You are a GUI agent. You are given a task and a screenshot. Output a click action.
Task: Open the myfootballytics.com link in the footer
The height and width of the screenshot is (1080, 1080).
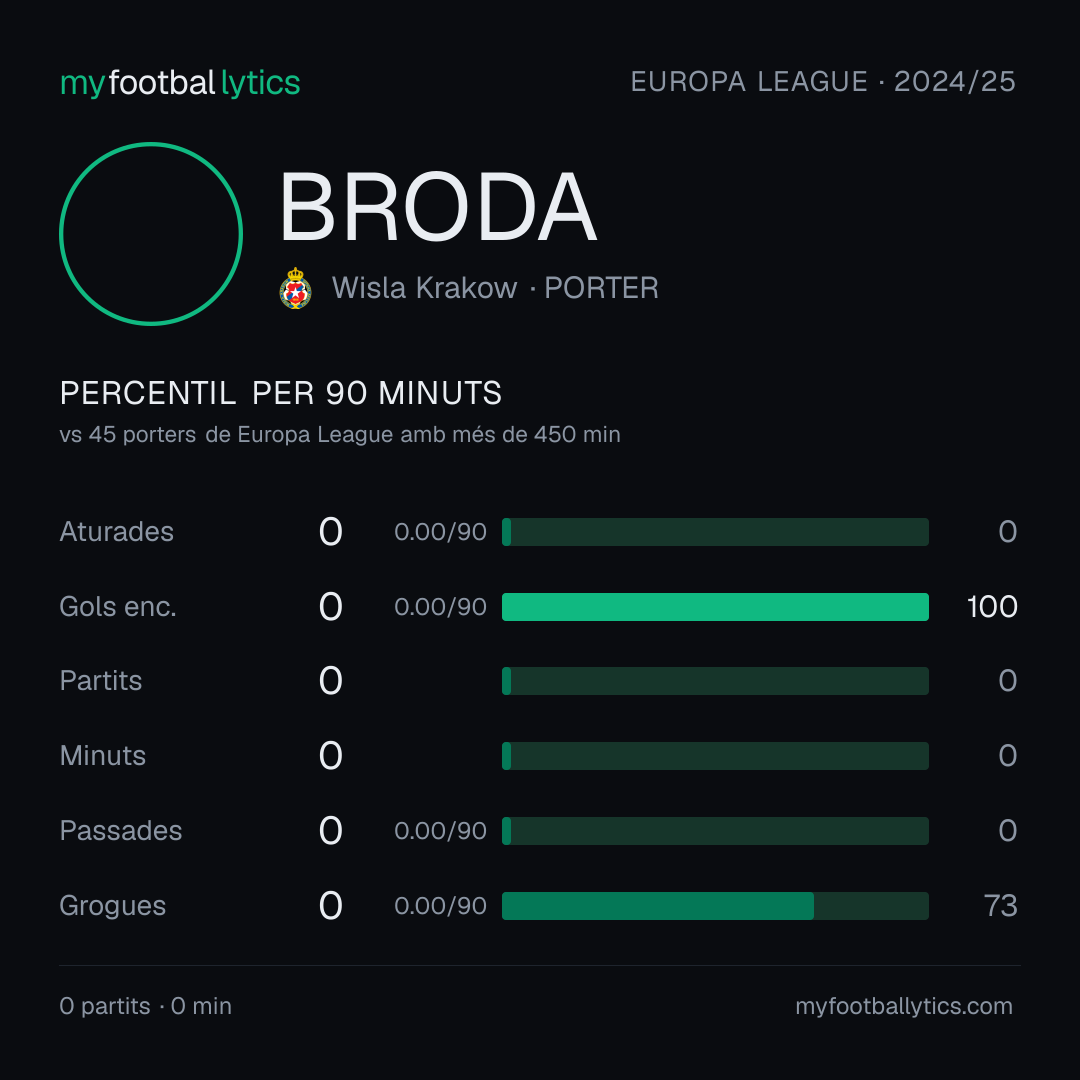[904, 1006]
